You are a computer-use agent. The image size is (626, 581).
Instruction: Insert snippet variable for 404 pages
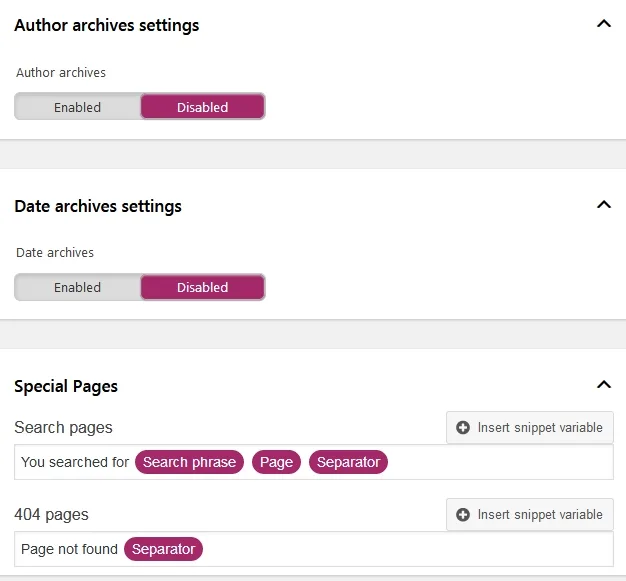tap(530, 514)
